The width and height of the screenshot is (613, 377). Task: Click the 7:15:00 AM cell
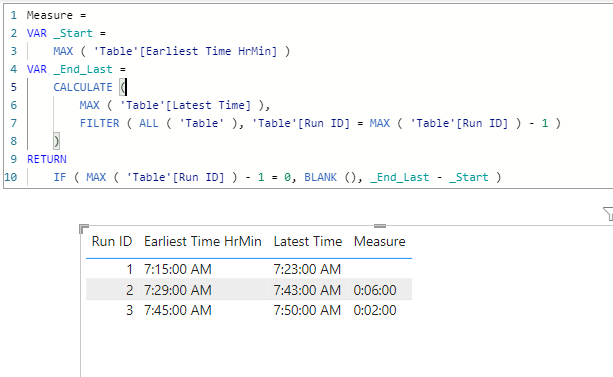[178, 269]
